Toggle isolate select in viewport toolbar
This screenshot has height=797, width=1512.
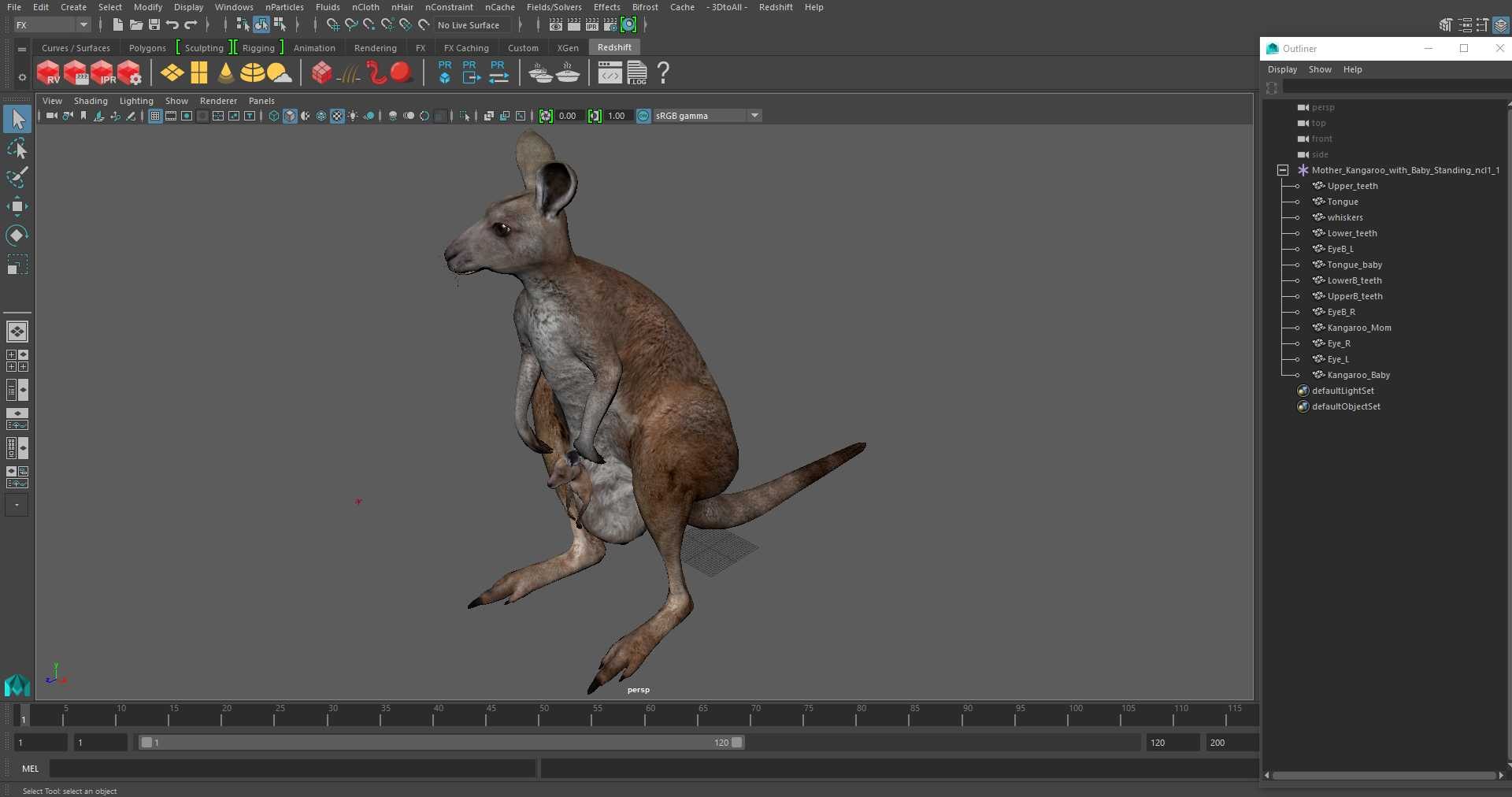[465, 116]
